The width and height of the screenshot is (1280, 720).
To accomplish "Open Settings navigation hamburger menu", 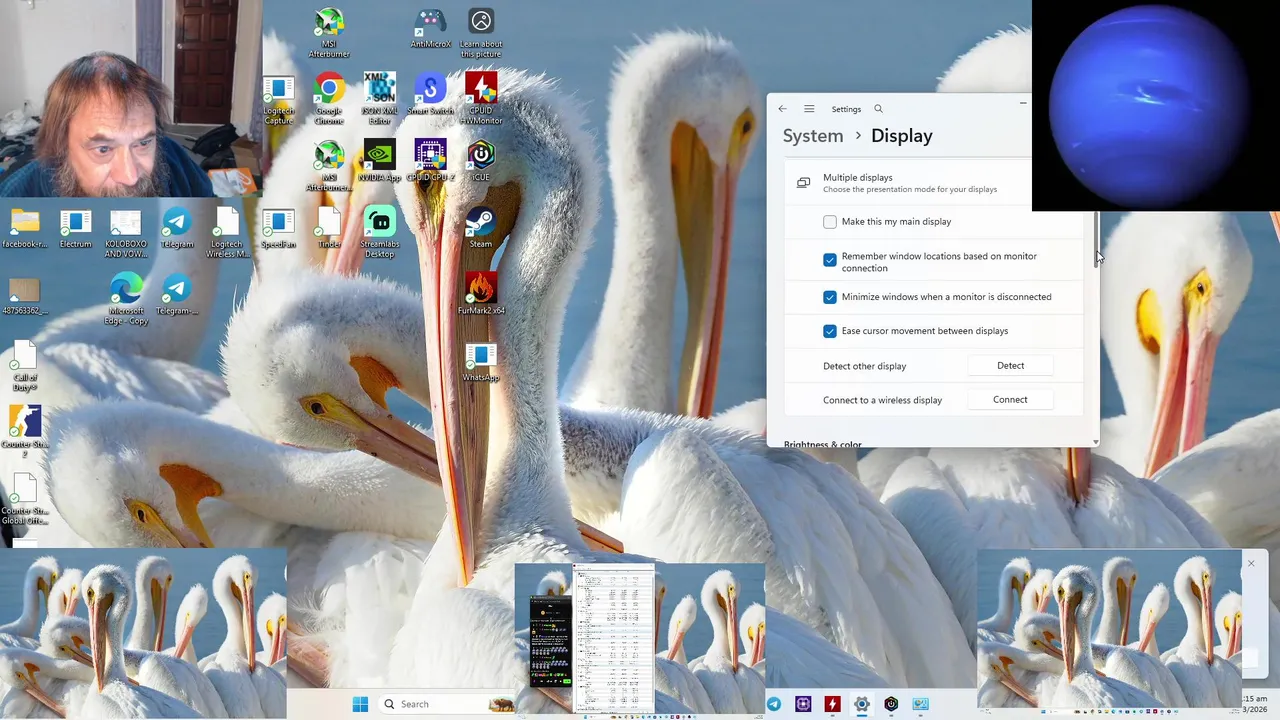I will click(x=809, y=109).
